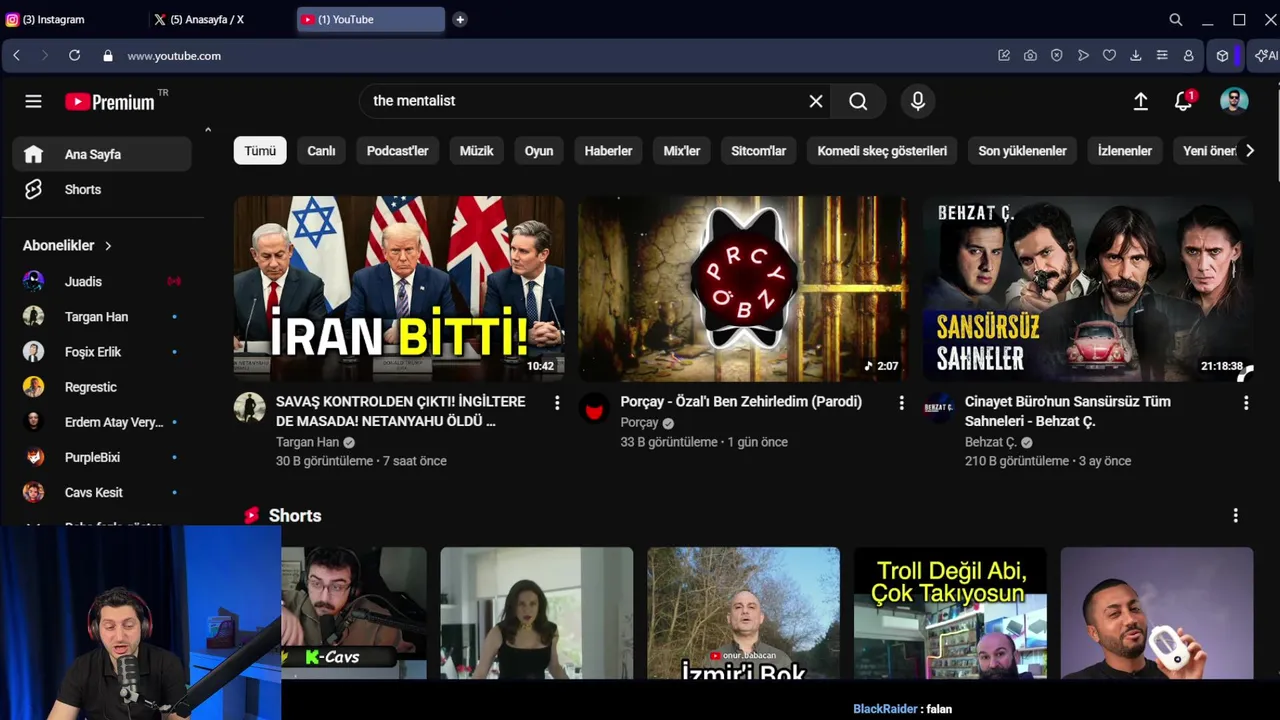Show more filter chips with right arrow
1280x720 pixels.
(x=1249, y=151)
